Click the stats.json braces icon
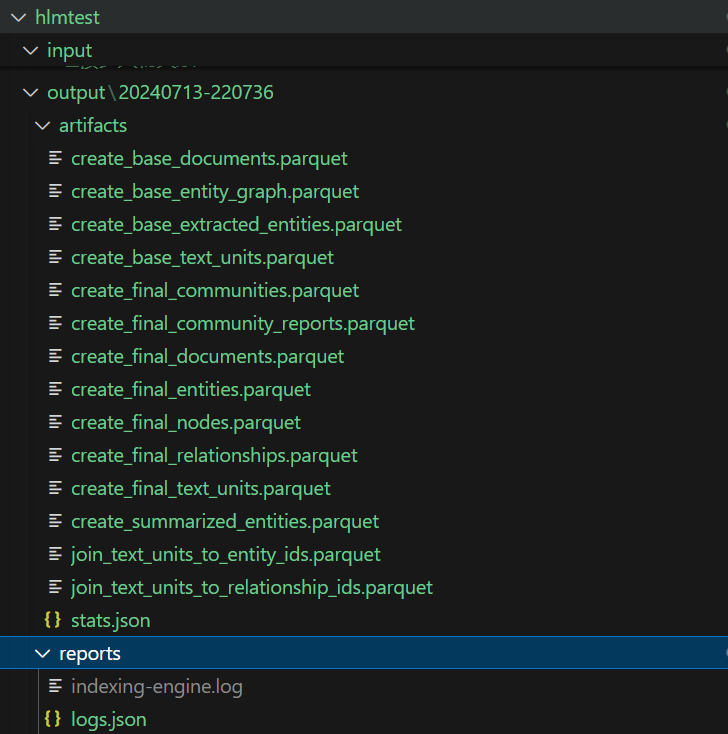Viewport: 728px width, 734px height. tap(53, 620)
